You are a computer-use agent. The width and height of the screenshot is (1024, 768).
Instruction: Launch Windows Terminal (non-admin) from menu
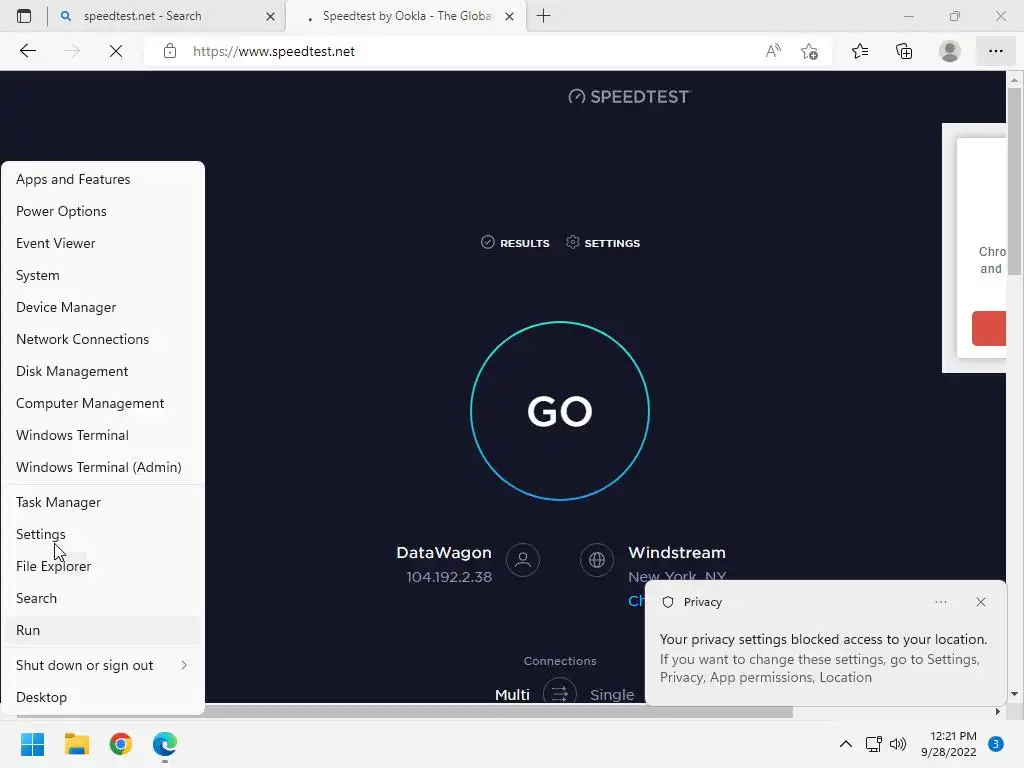(103, 435)
